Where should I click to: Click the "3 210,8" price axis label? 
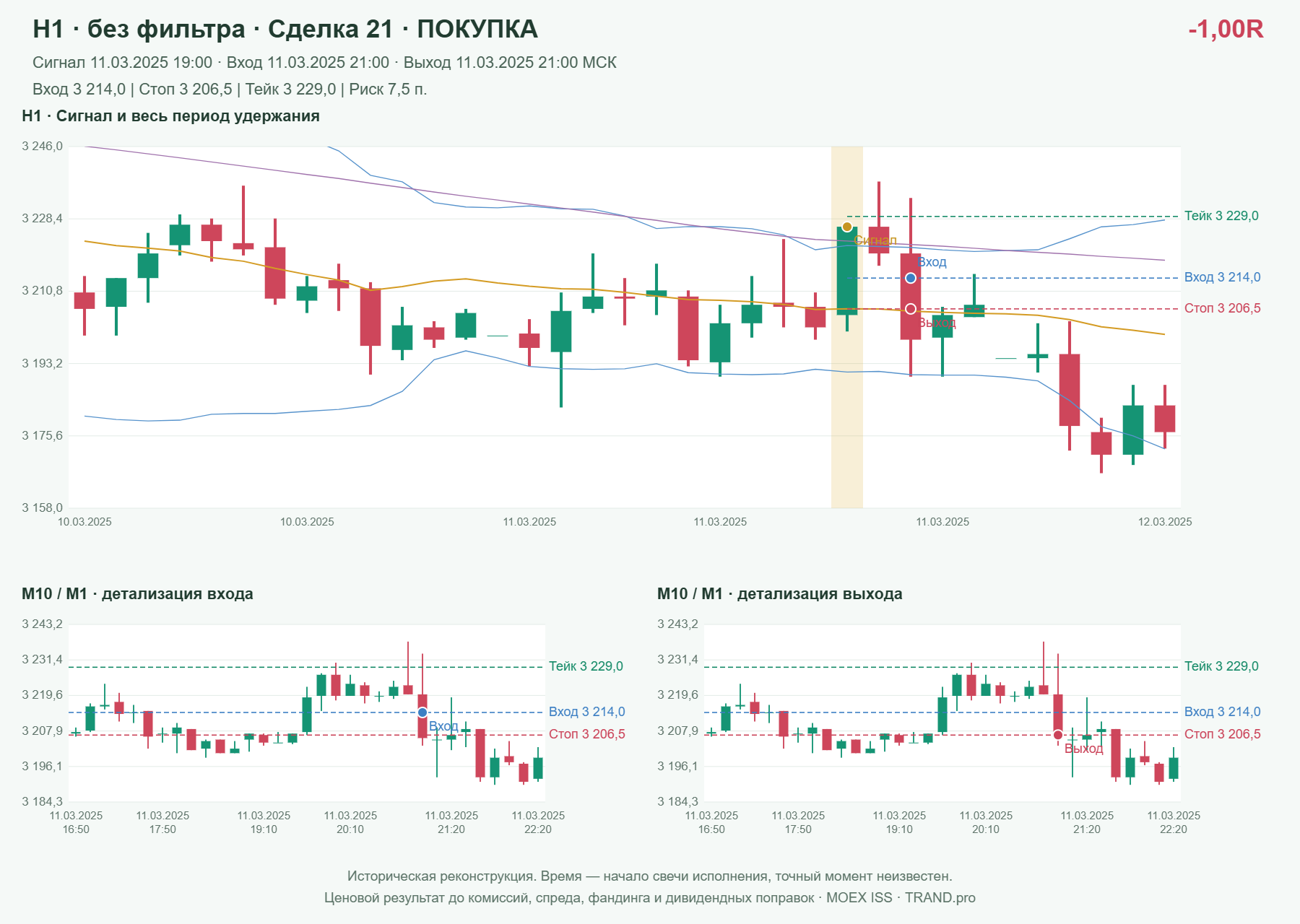43,291
